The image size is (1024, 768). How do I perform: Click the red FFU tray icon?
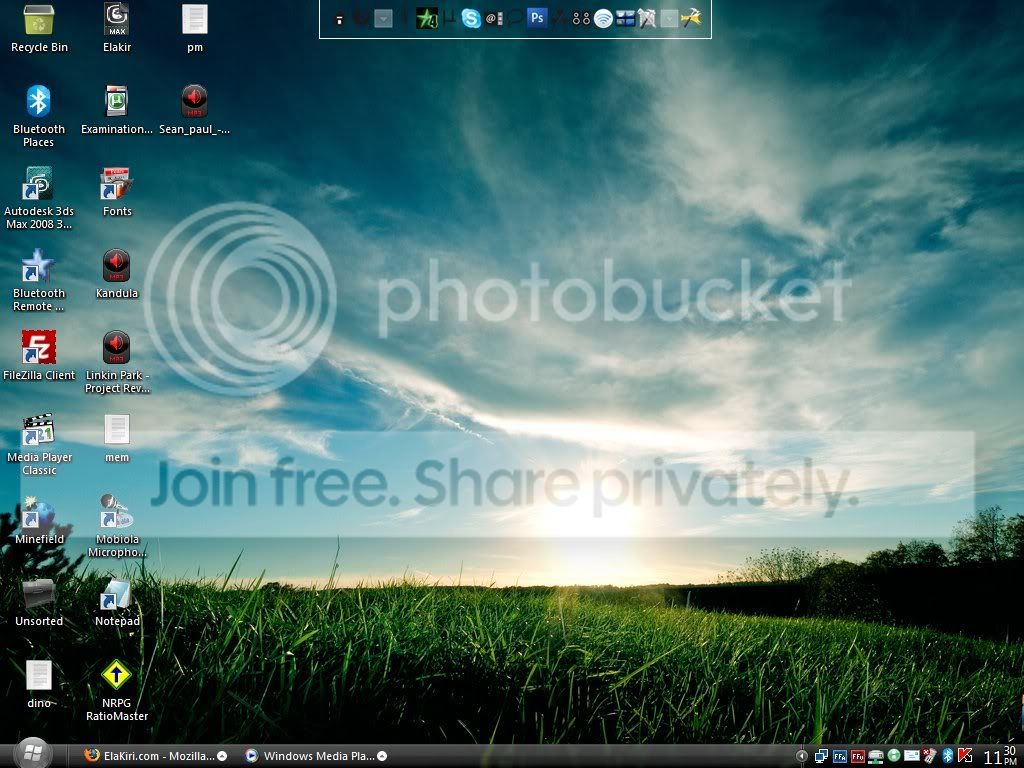tap(857, 757)
